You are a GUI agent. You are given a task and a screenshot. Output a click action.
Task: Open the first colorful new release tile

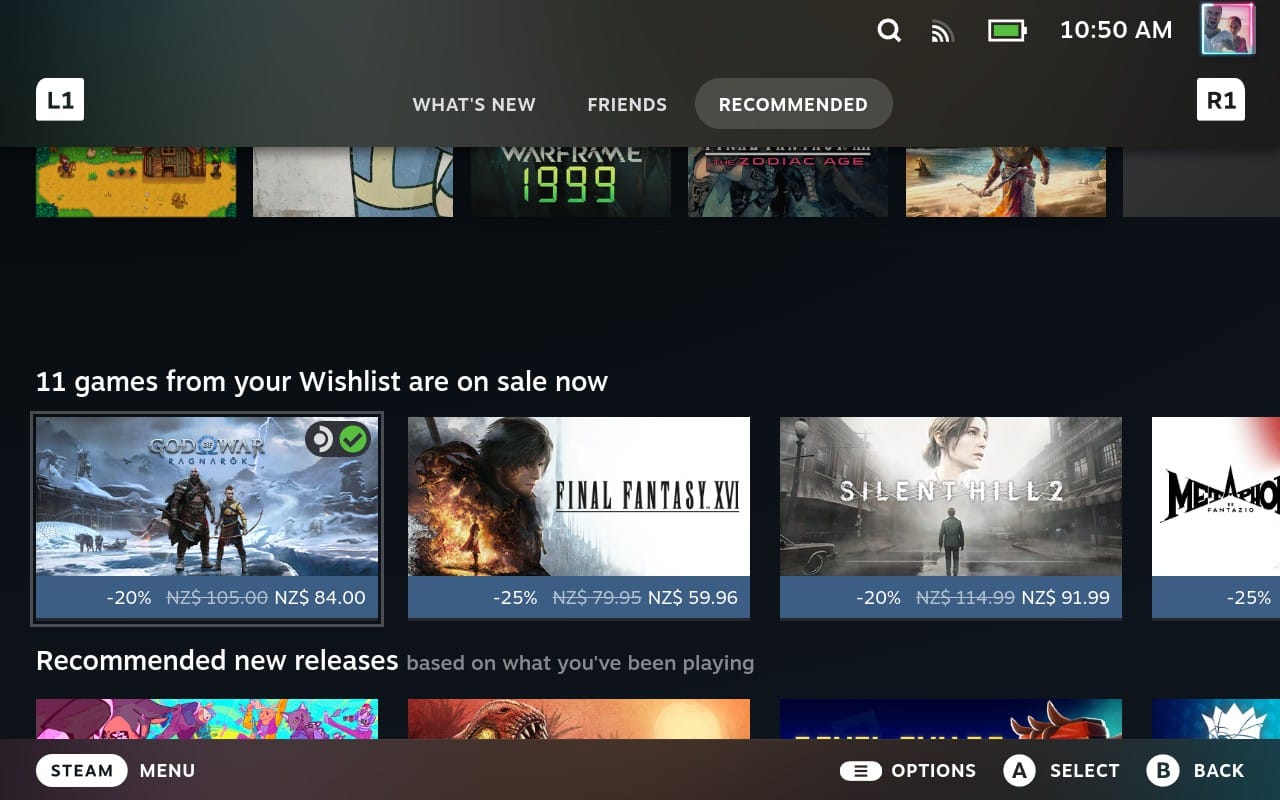point(207,719)
